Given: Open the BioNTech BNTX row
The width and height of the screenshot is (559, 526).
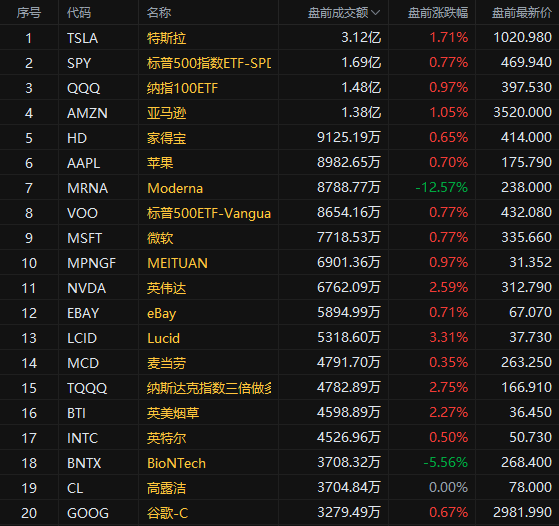Looking at the screenshot, I should point(280,463).
